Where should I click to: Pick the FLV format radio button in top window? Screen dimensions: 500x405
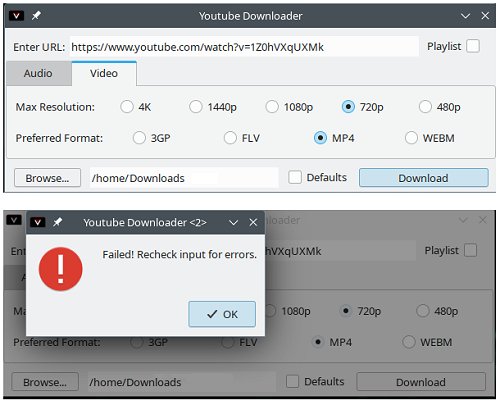click(x=230, y=138)
